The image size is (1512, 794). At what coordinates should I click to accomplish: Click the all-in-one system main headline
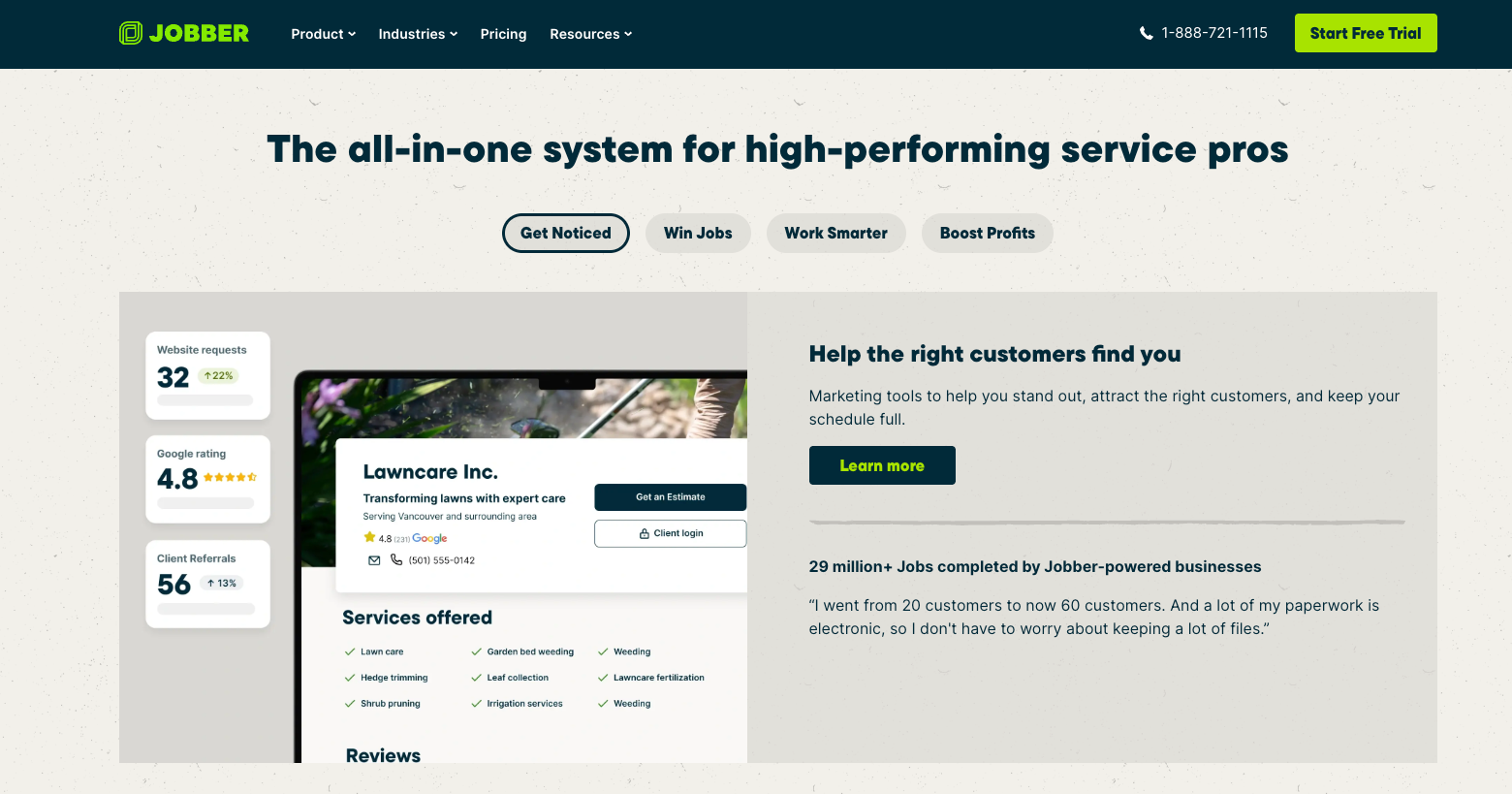tap(777, 149)
